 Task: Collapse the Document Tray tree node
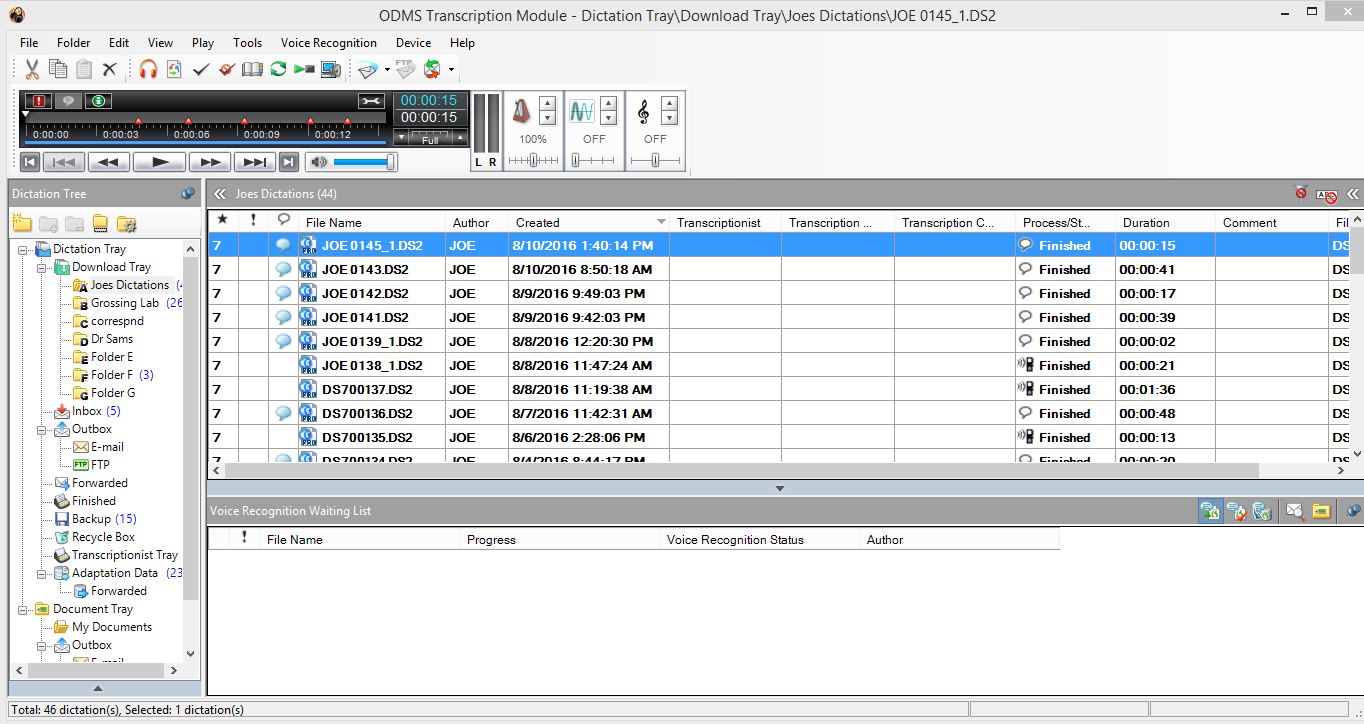22,609
